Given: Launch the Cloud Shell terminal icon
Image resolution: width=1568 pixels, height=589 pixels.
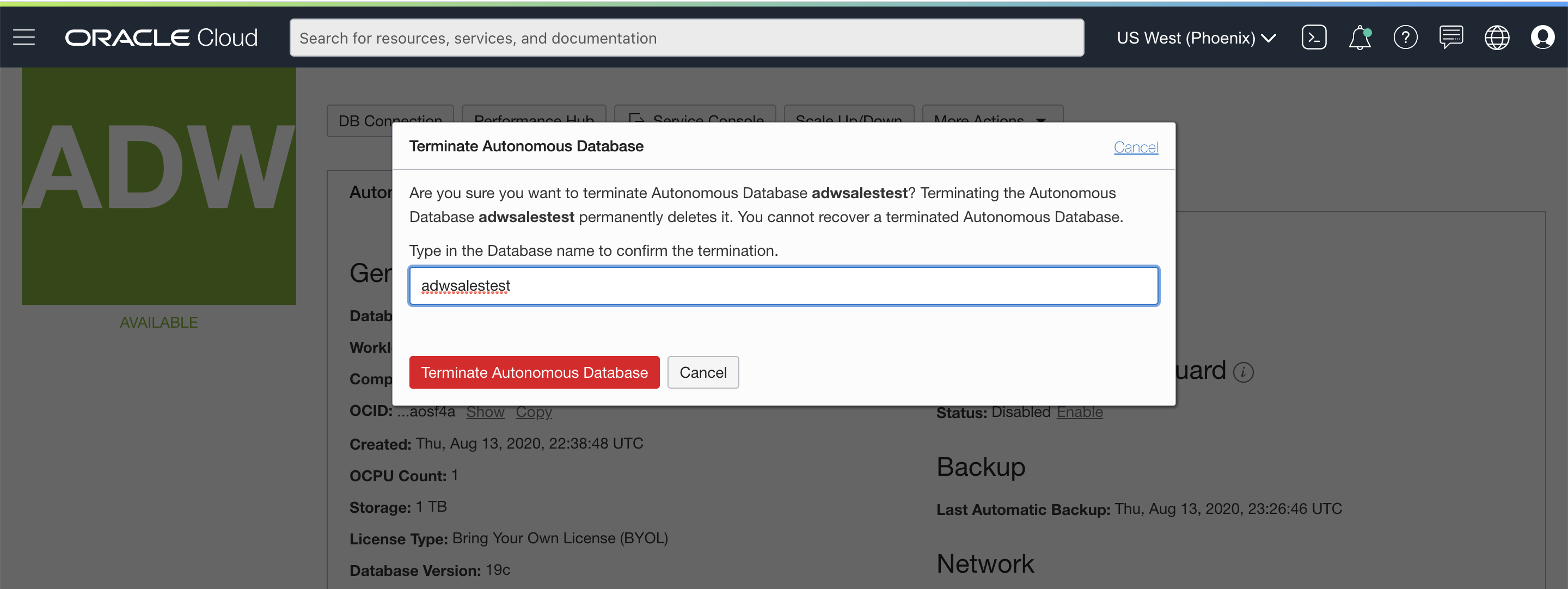Looking at the screenshot, I should 1314,38.
